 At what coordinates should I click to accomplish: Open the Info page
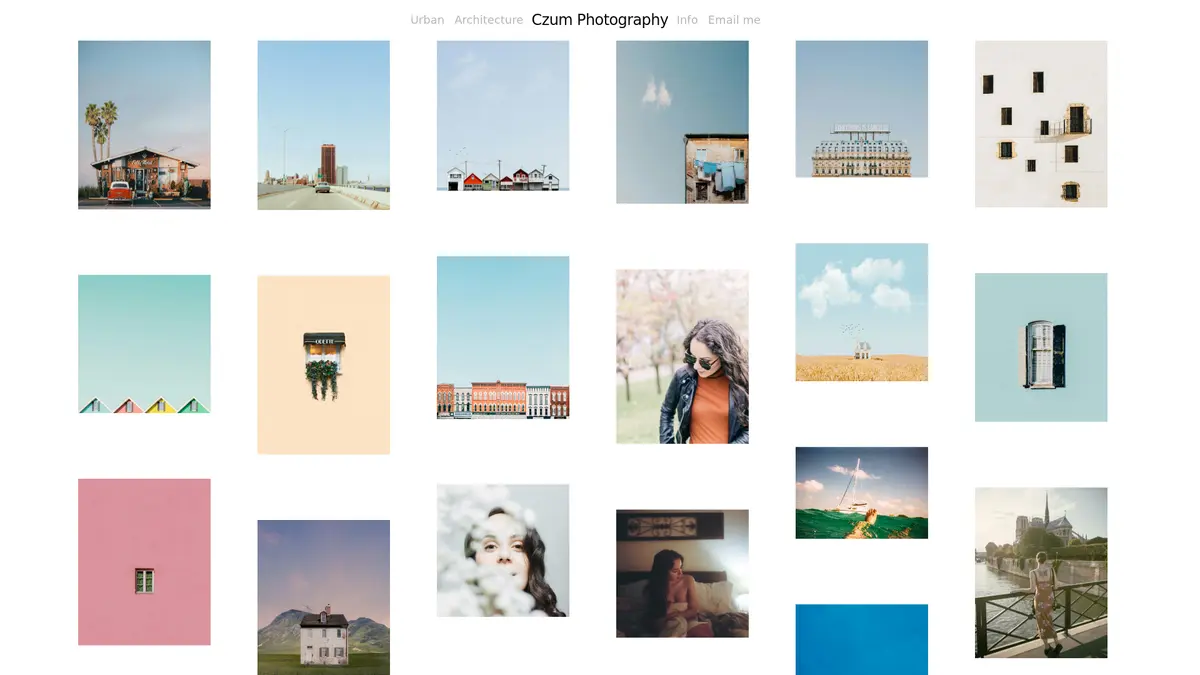(x=687, y=19)
